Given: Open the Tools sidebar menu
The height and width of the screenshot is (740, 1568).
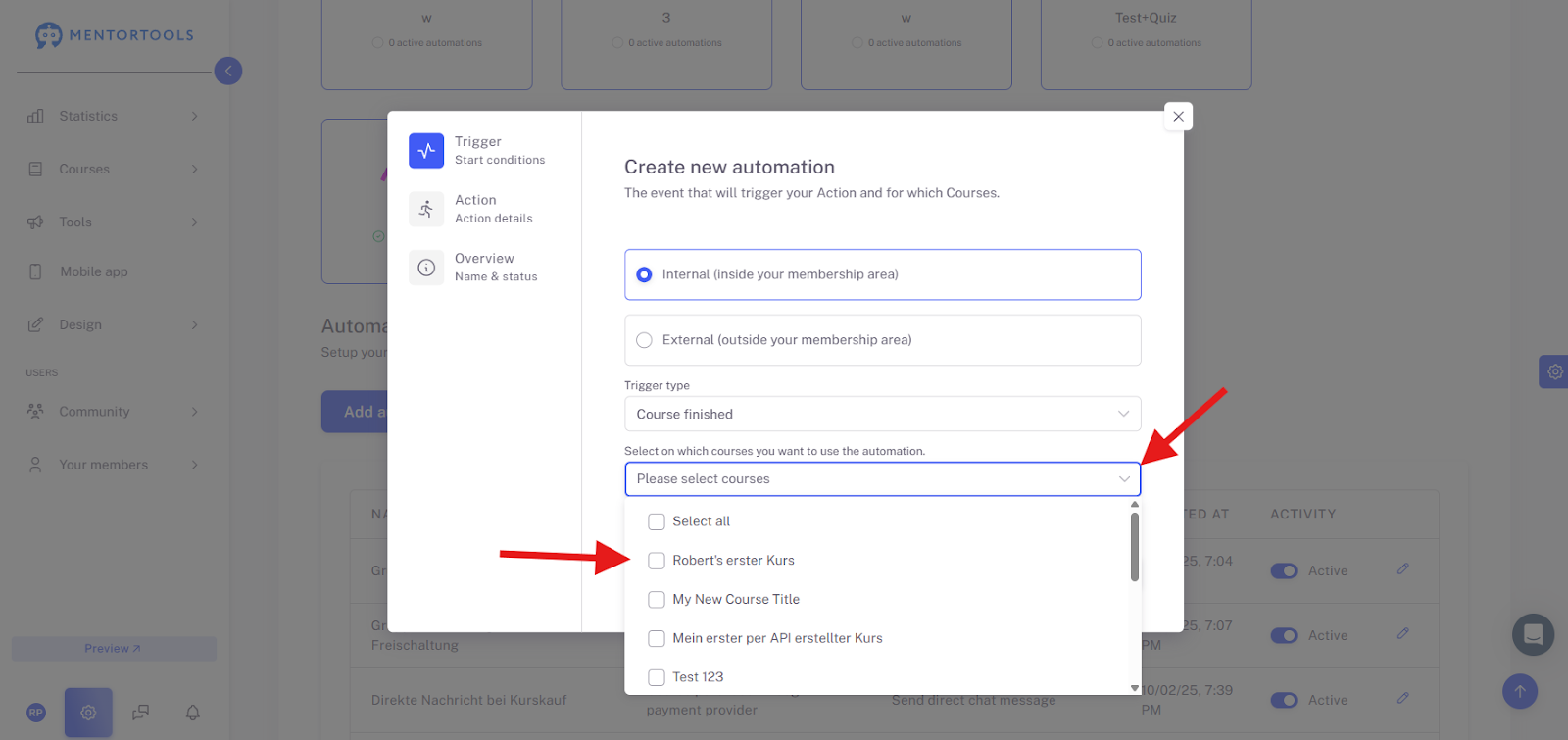Looking at the screenshot, I should (114, 222).
